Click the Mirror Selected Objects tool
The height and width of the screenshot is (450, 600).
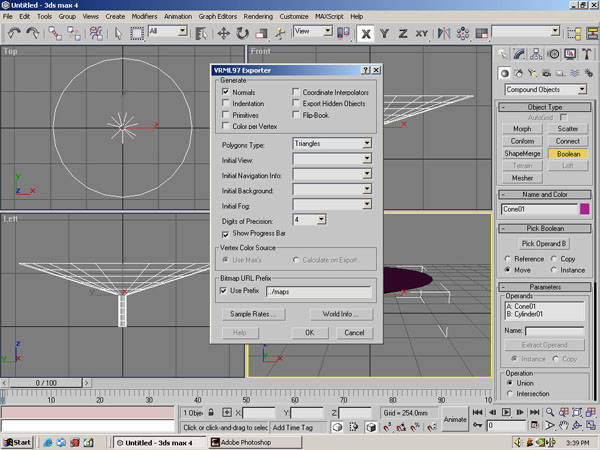pyautogui.click(x=444, y=33)
